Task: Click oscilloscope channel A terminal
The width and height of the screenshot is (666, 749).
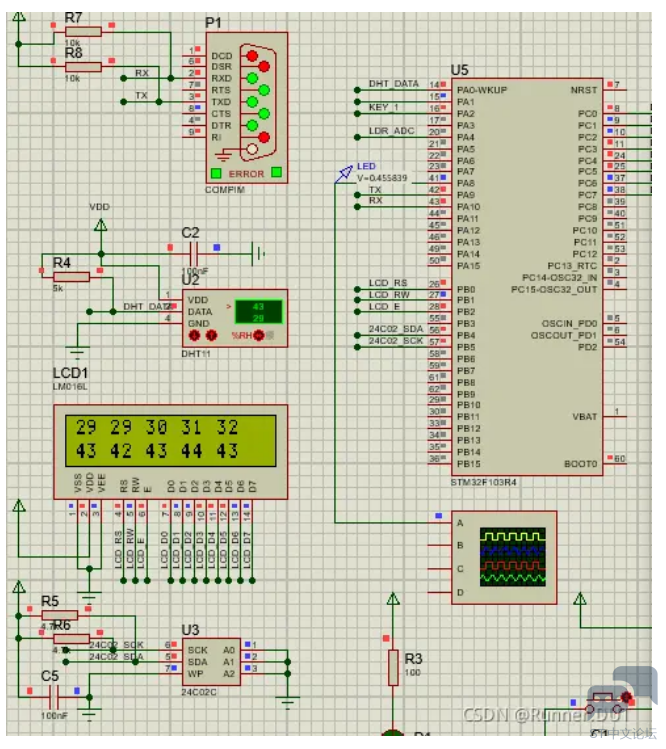Action: (460, 523)
